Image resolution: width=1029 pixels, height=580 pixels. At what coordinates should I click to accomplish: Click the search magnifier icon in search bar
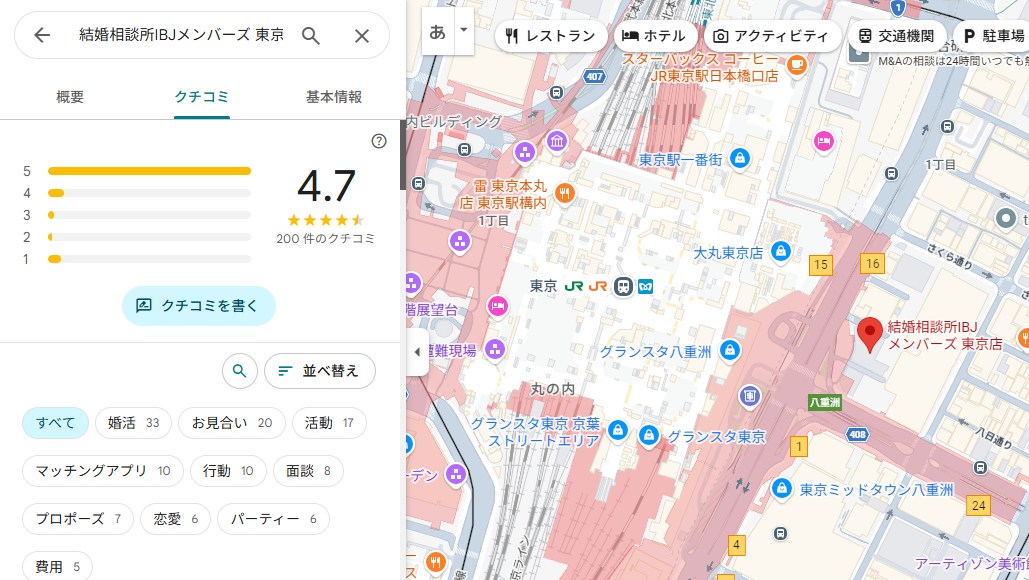click(311, 36)
